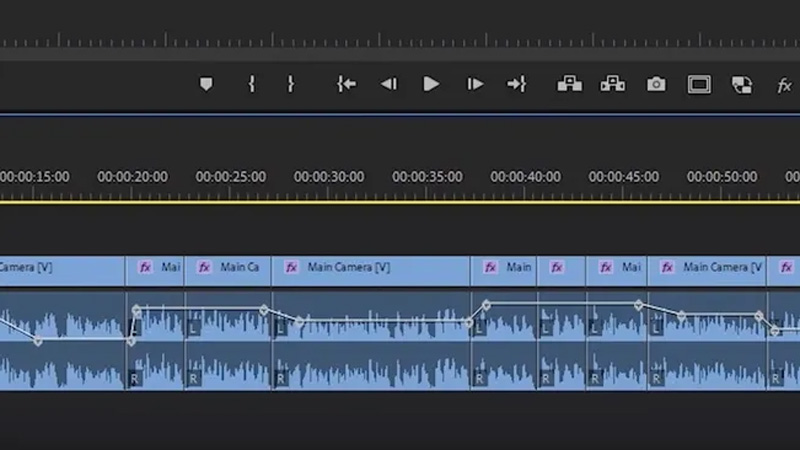Screen dimensions: 800x450
Task: Toggle the global fx mute button
Action: [785, 86]
